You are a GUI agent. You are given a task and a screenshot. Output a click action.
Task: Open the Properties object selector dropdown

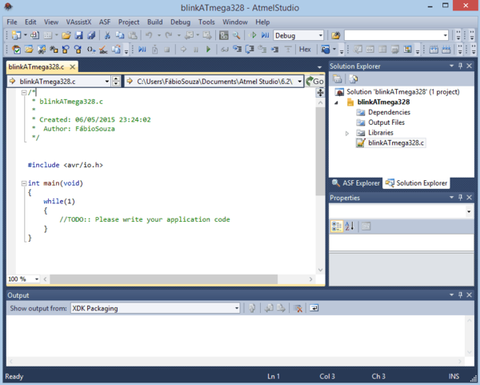(469, 211)
